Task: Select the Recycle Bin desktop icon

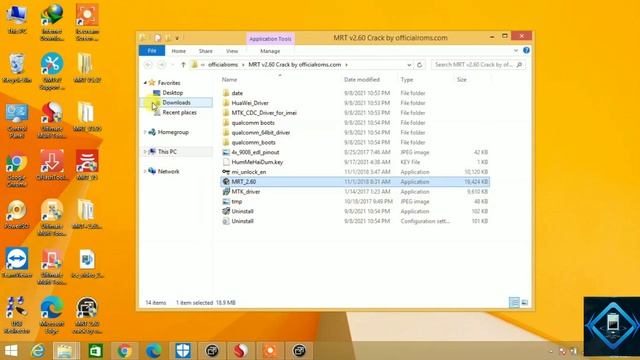Action: (x=17, y=68)
